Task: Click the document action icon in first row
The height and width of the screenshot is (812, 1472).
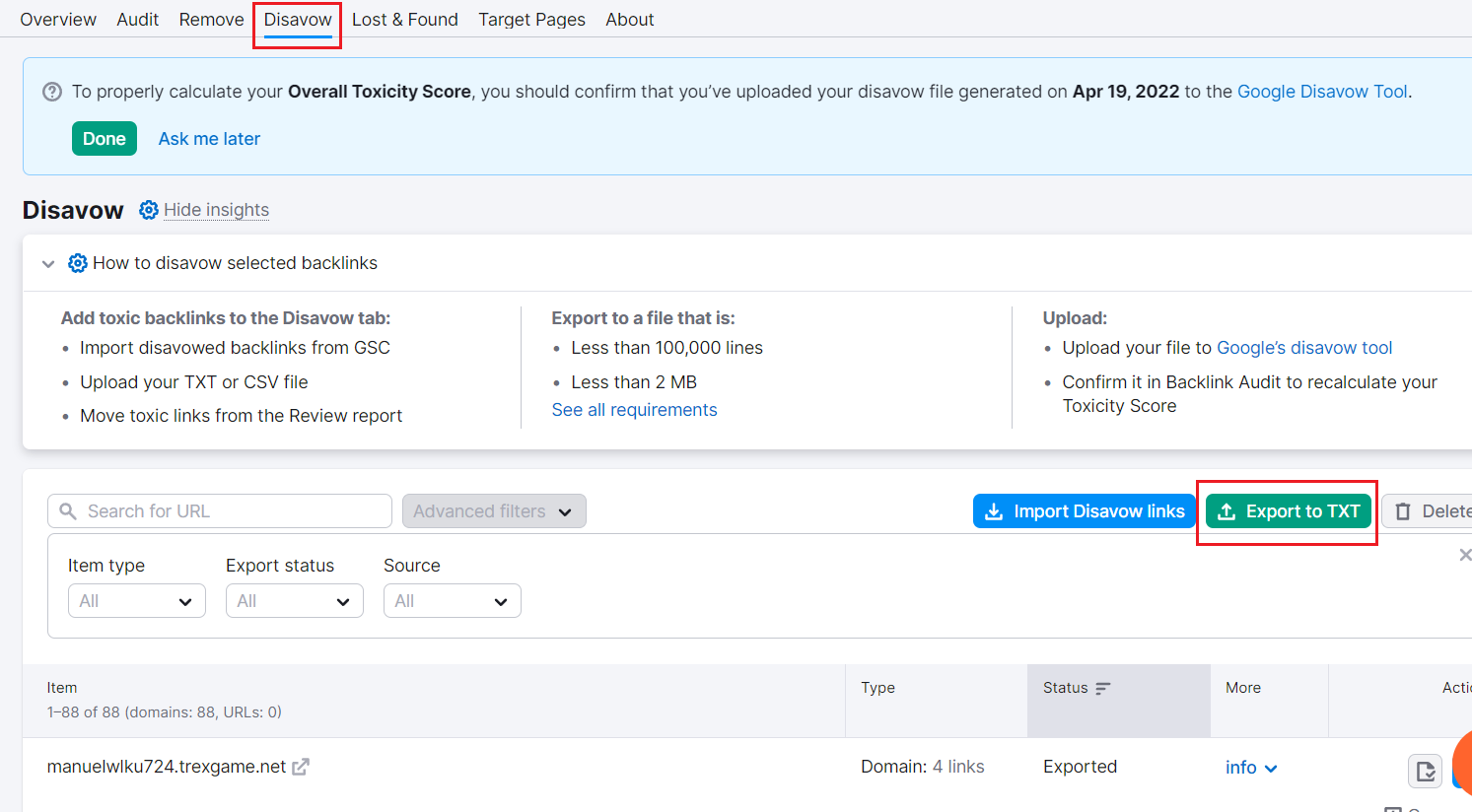Action: click(1425, 771)
